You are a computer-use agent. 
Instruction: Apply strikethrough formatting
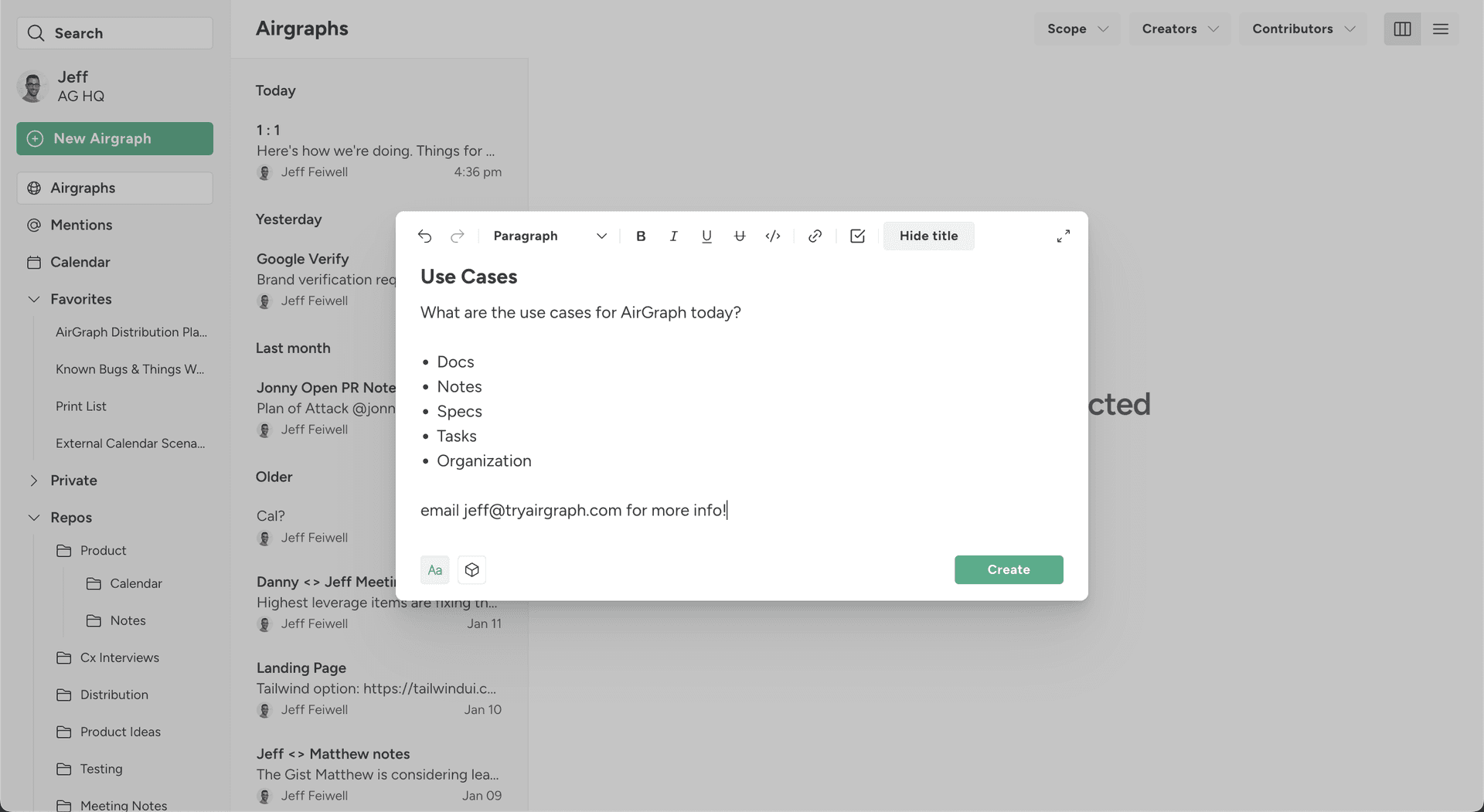coord(740,236)
